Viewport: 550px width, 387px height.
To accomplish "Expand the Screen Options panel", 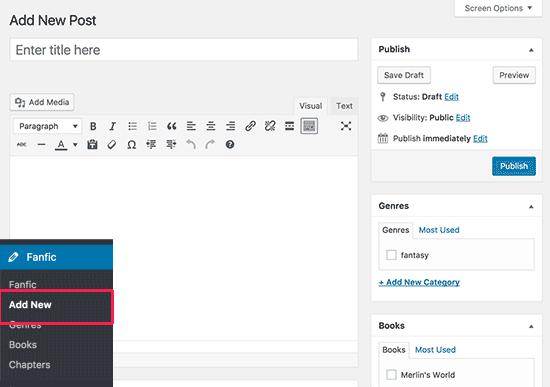I will click(498, 8).
